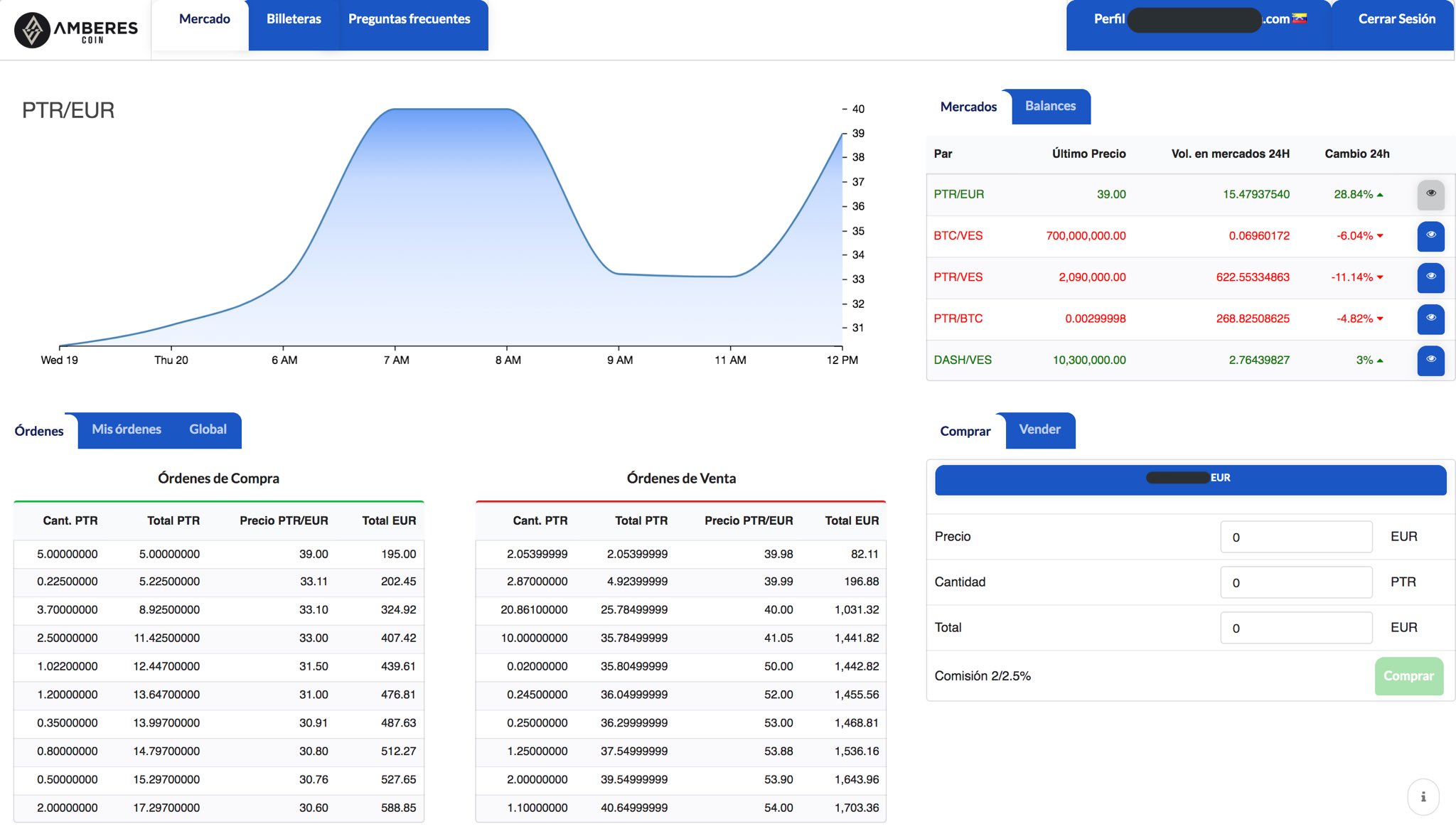The width and height of the screenshot is (1456, 829).
Task: Click the Amberes Coin logo
Action: (76, 30)
